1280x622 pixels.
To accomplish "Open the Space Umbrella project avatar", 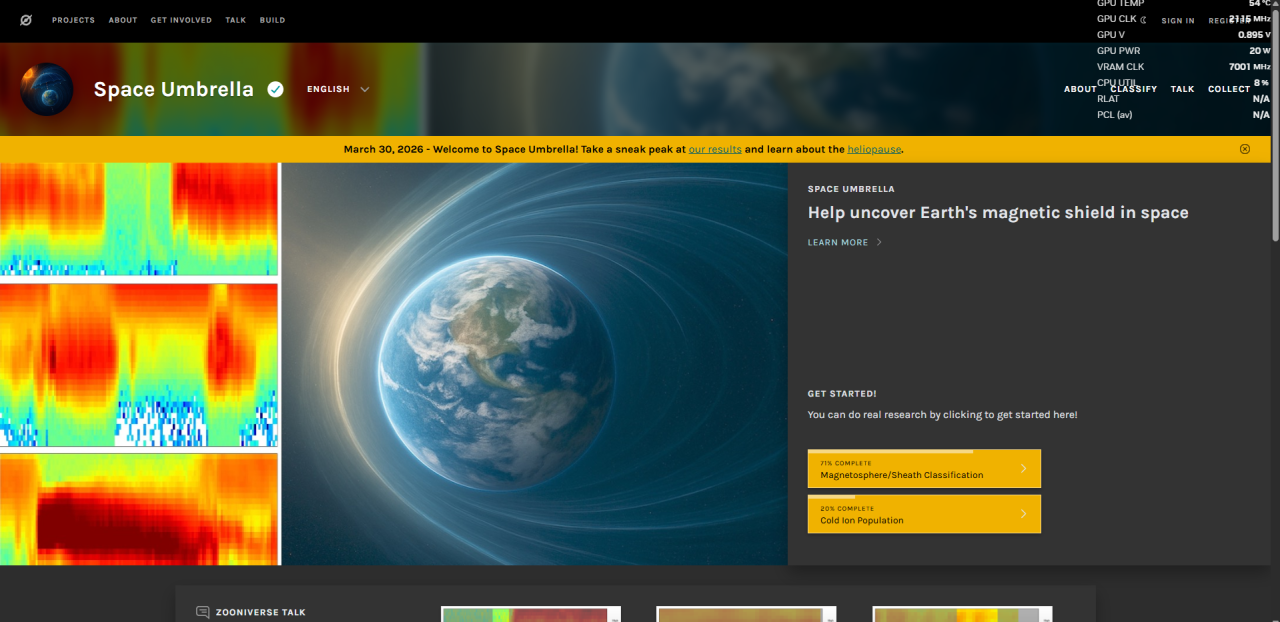I will click(x=47, y=89).
